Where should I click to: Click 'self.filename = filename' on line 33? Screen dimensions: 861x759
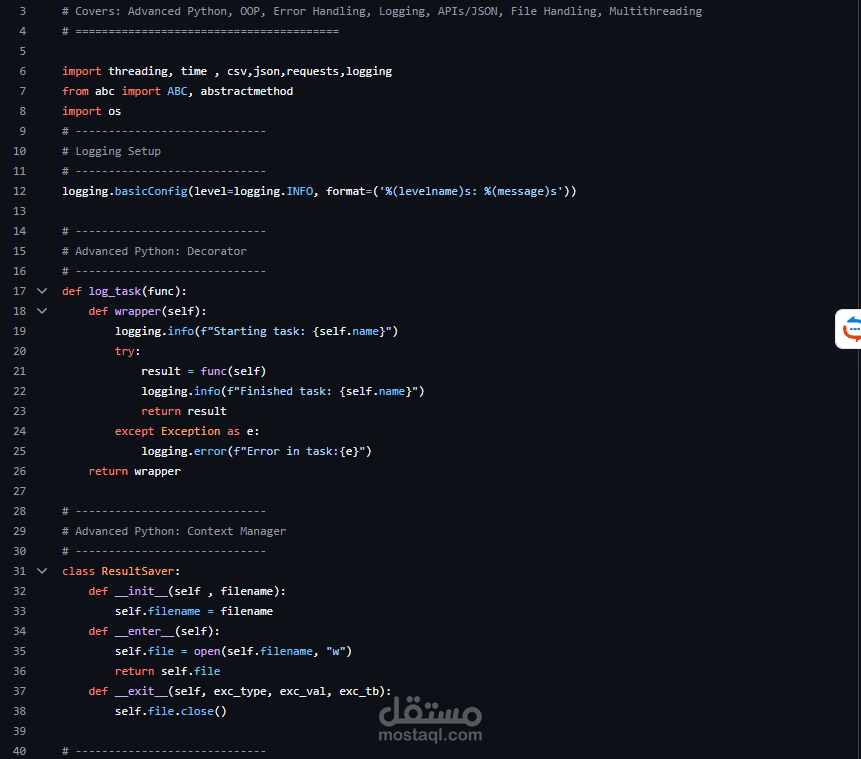click(x=194, y=611)
